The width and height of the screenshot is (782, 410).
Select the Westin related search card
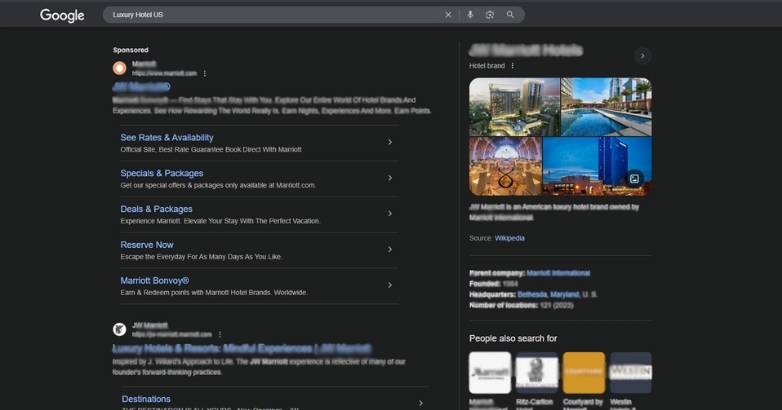coord(630,373)
